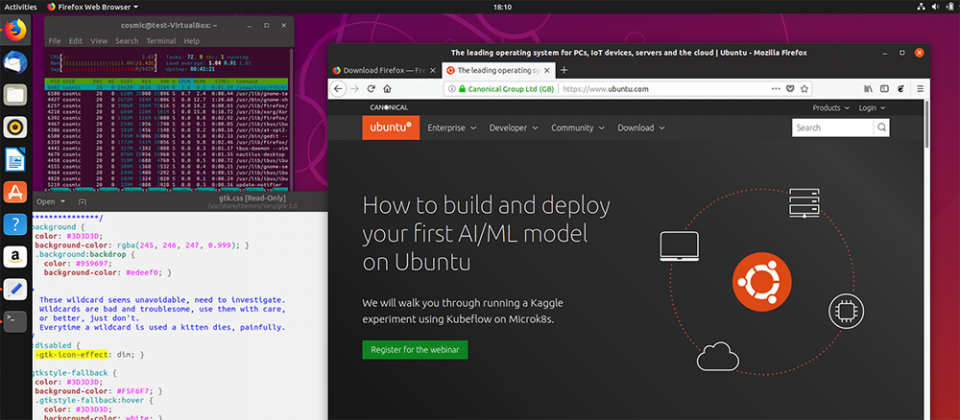Go forward a page in Firefox
This screenshot has width=960, height=420.
point(354,89)
